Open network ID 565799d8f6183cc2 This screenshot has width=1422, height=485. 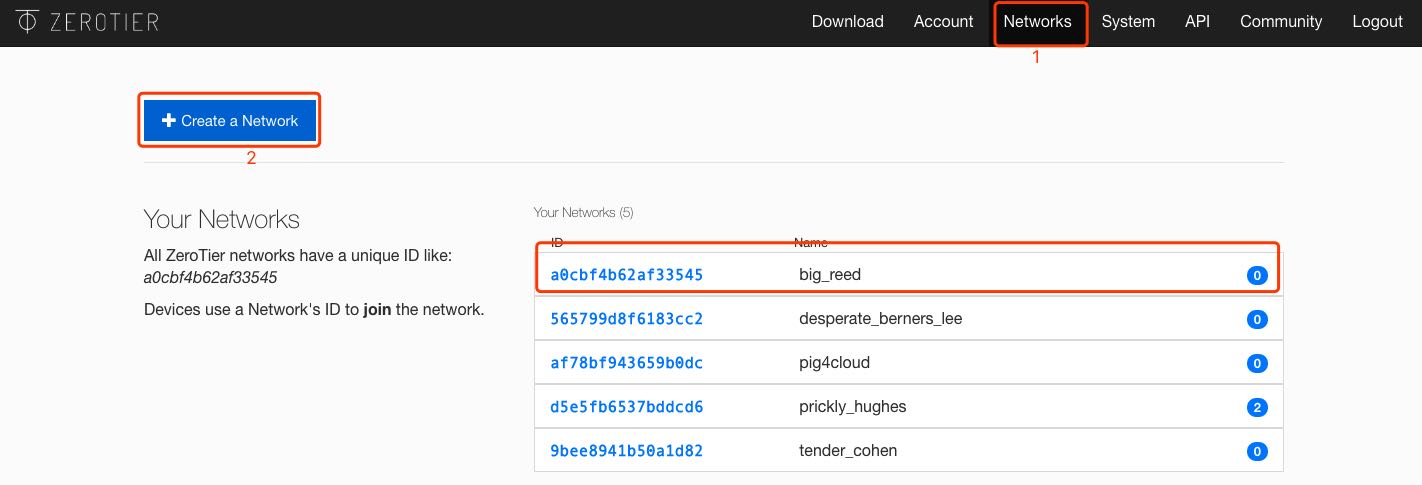(x=626, y=319)
